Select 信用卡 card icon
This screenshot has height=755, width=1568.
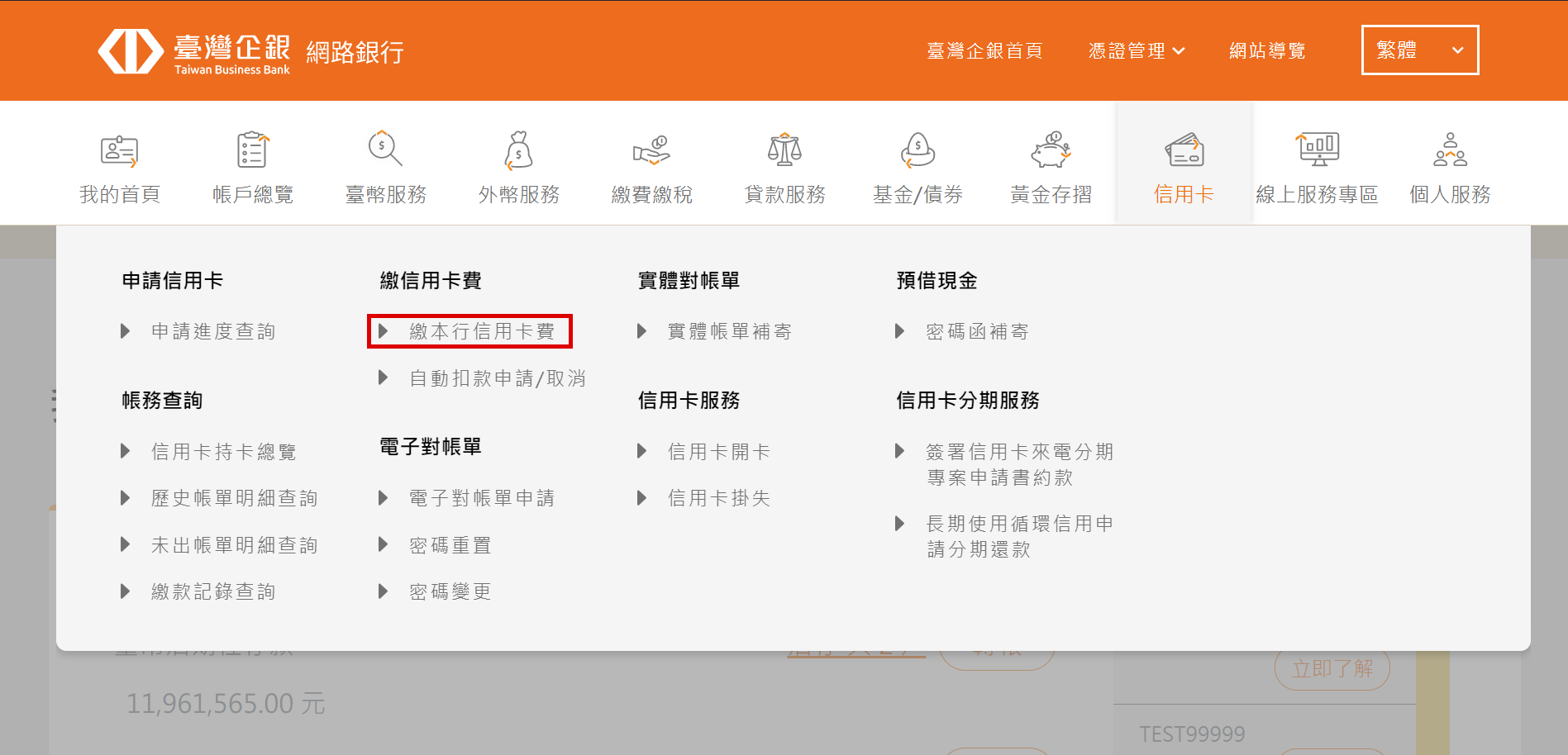click(x=1184, y=150)
